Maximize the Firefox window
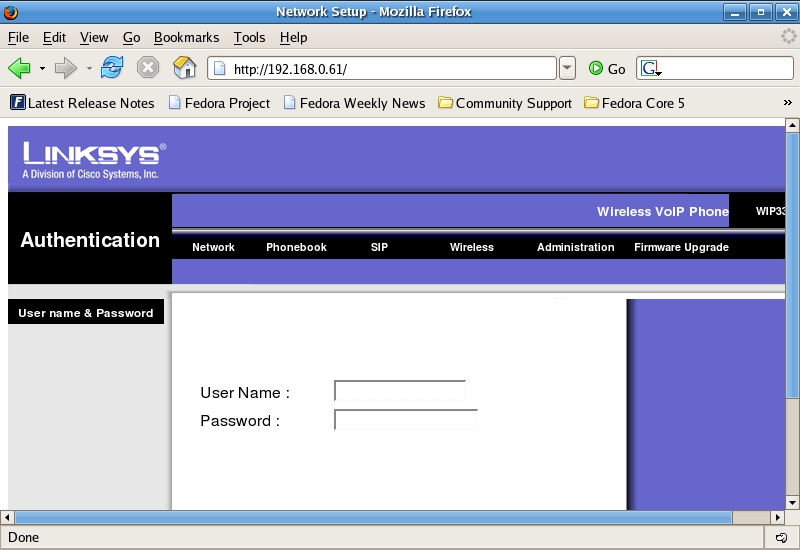The image size is (800, 550). pos(761,12)
